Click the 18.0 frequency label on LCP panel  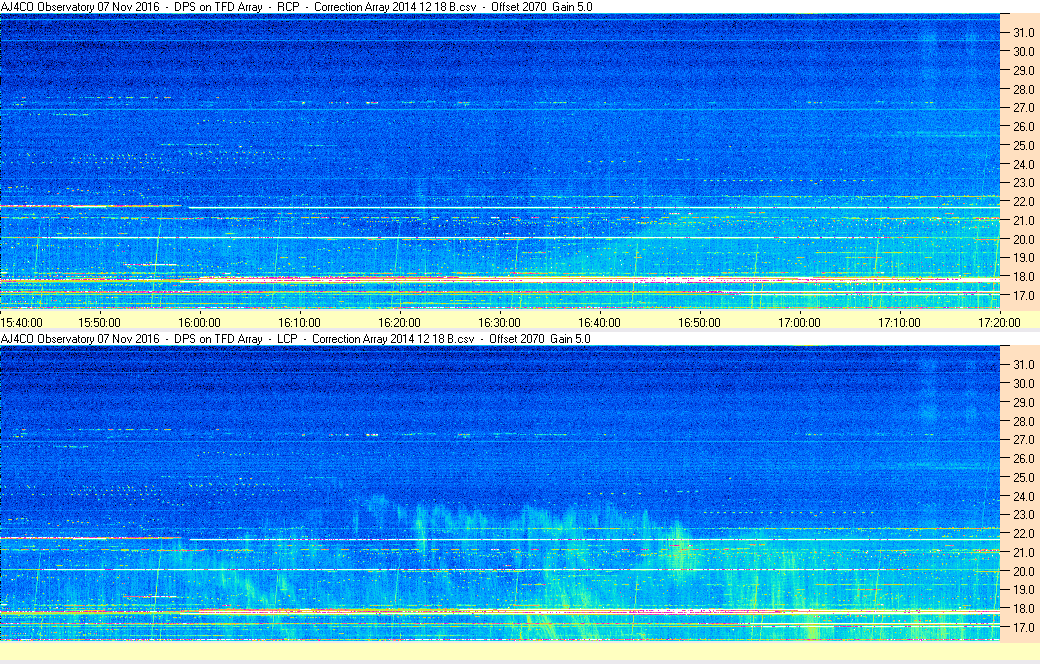point(1023,608)
